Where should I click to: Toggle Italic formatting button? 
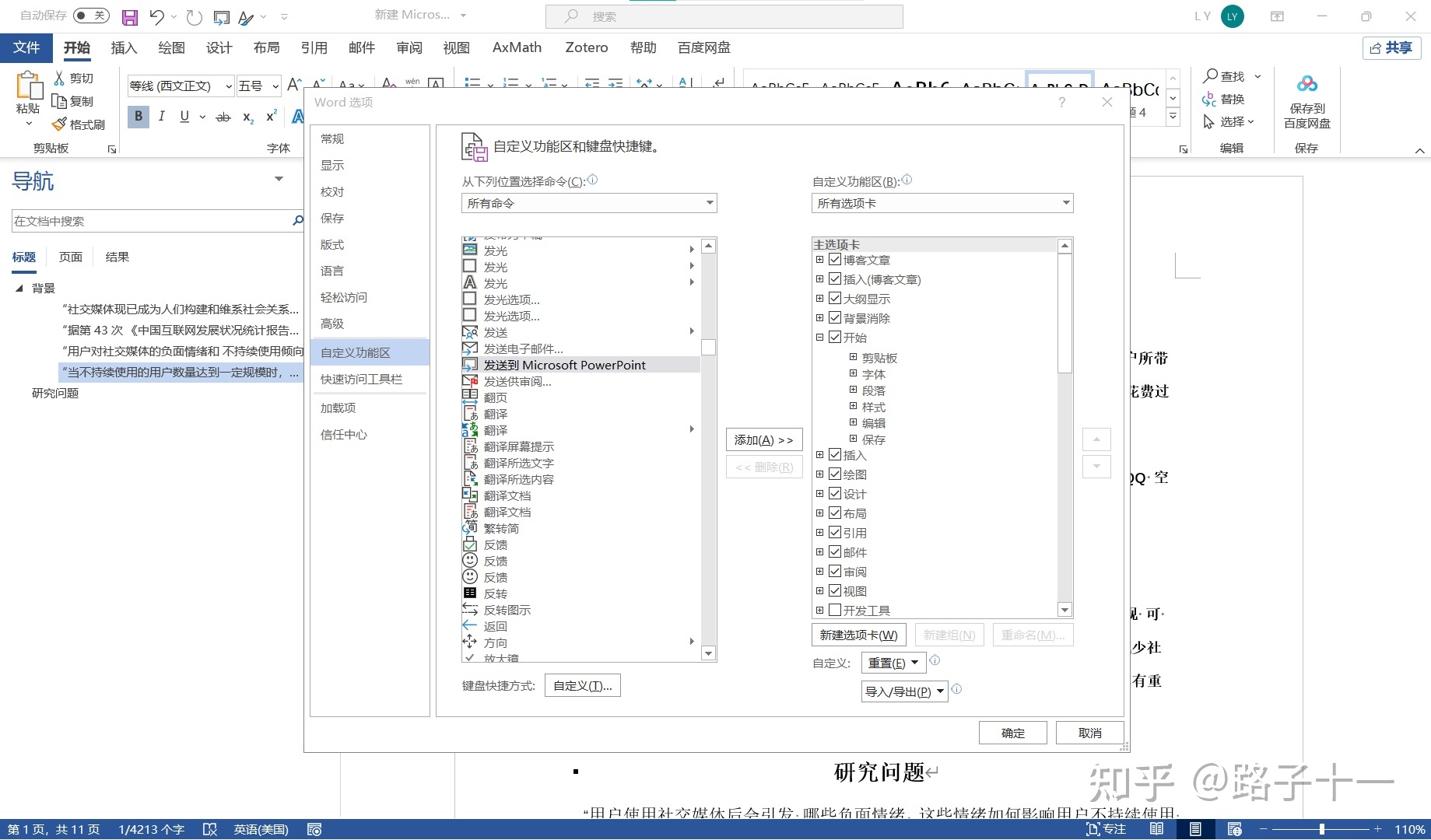pyautogui.click(x=162, y=117)
